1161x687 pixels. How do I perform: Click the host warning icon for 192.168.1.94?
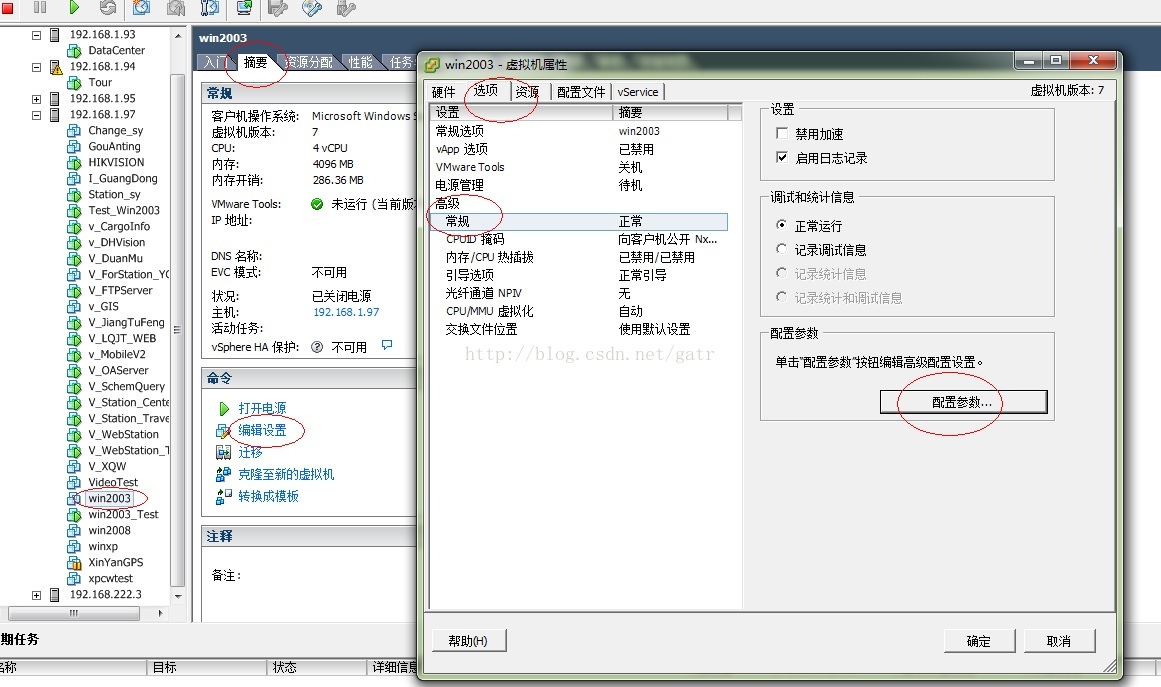click(56, 67)
